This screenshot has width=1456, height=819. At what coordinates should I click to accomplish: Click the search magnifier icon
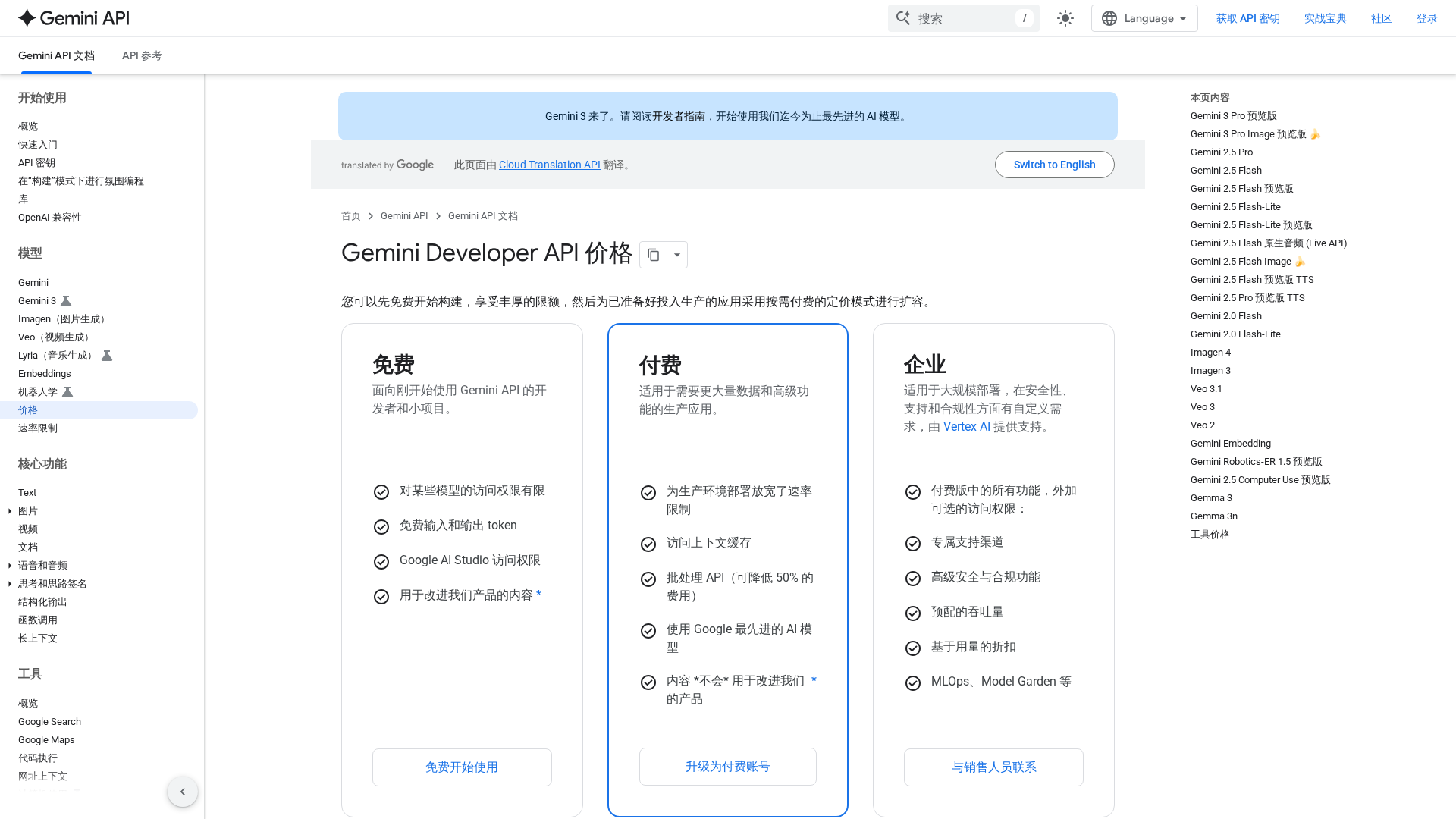[903, 17]
